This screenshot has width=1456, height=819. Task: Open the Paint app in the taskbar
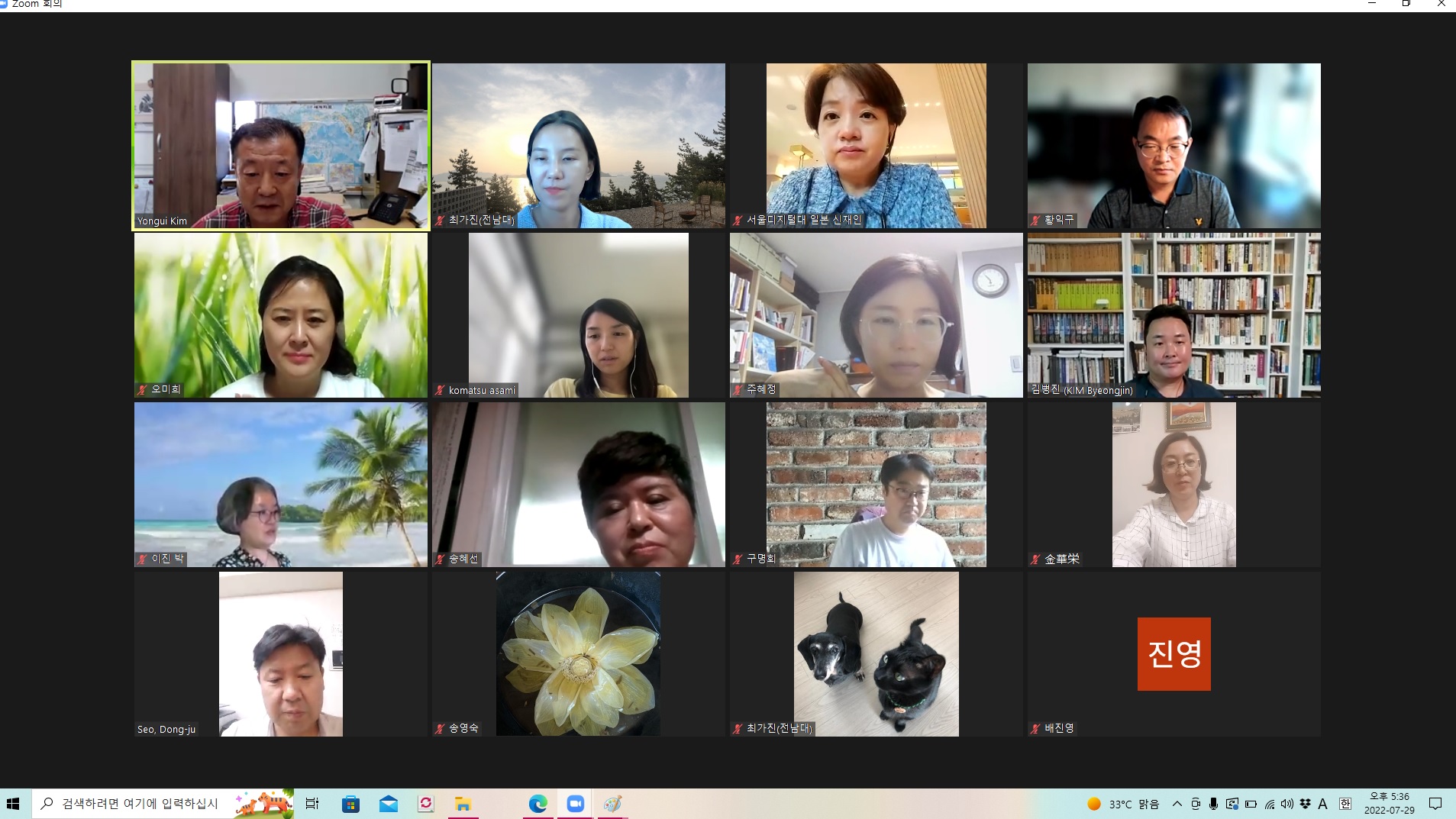click(x=612, y=804)
